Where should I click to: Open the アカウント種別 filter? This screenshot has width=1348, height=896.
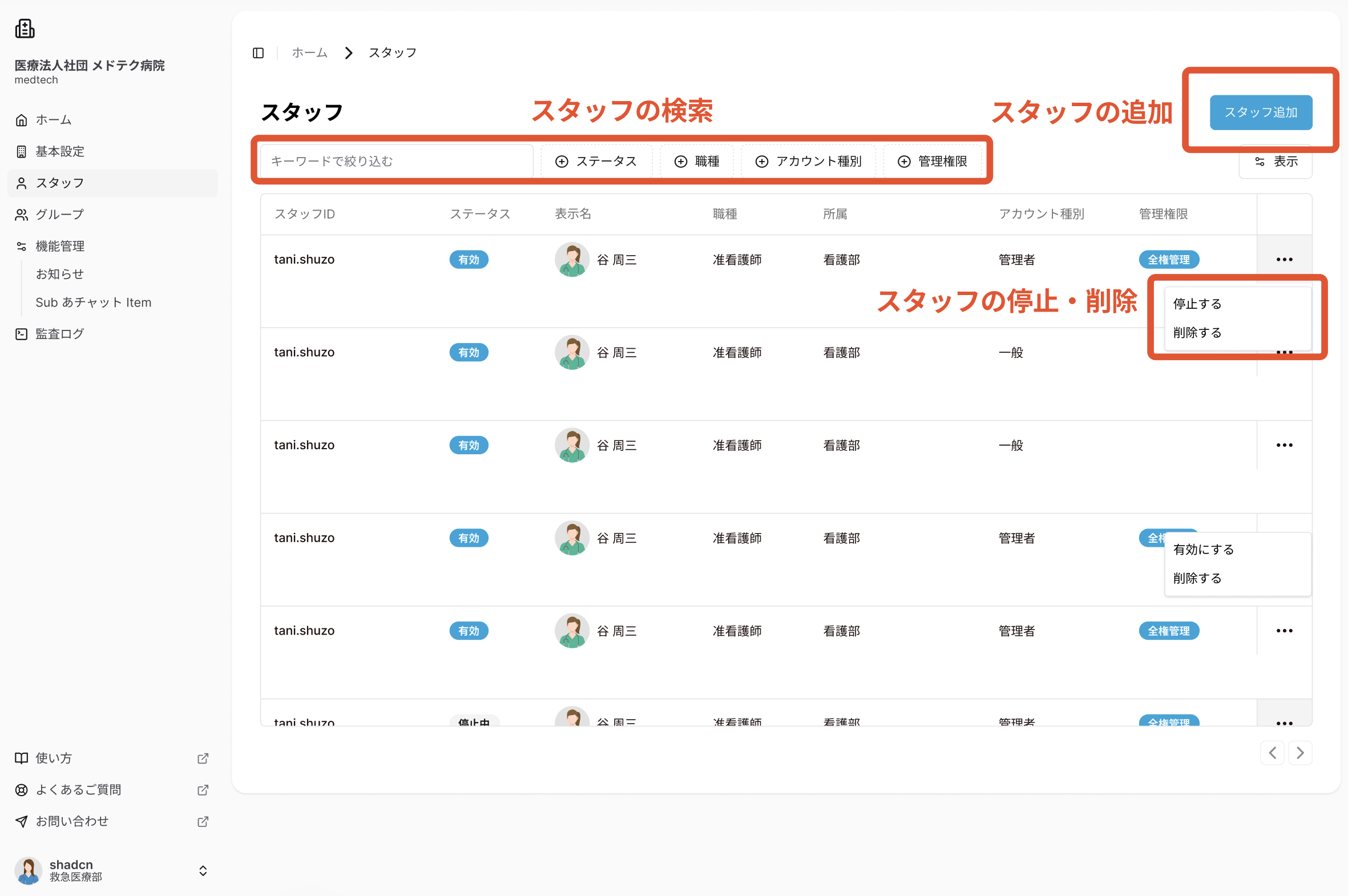pyautogui.click(x=808, y=161)
